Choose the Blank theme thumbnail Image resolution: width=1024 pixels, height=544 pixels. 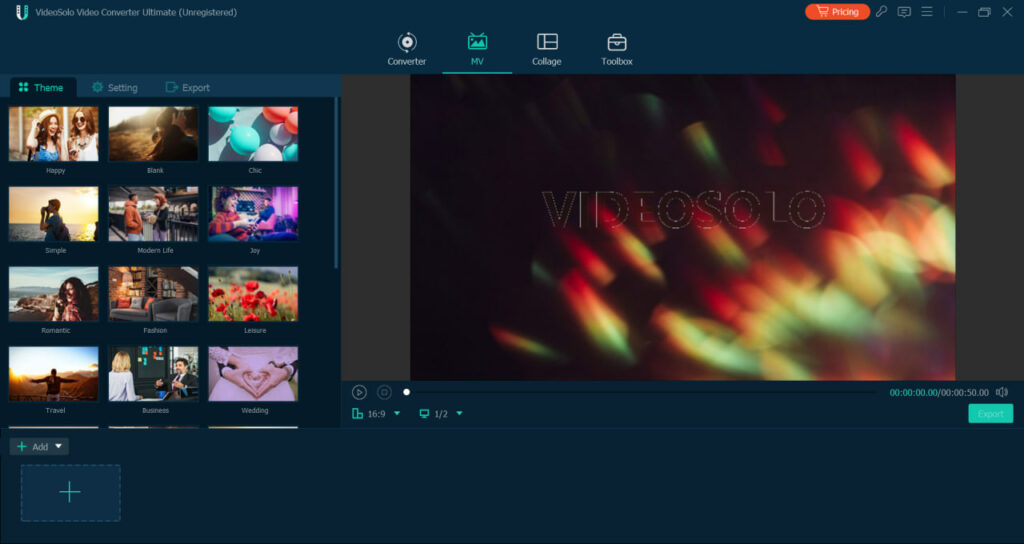(x=153, y=134)
